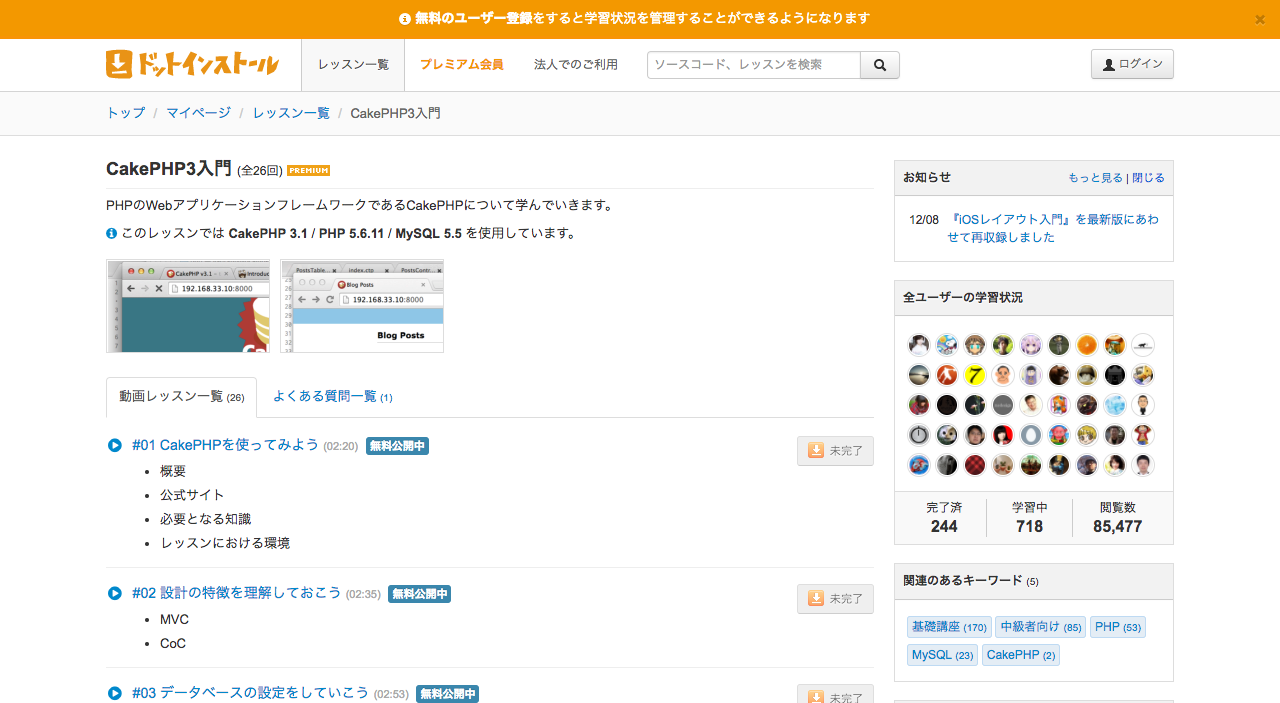Open the light blue watercolor user avatar

(1115, 405)
